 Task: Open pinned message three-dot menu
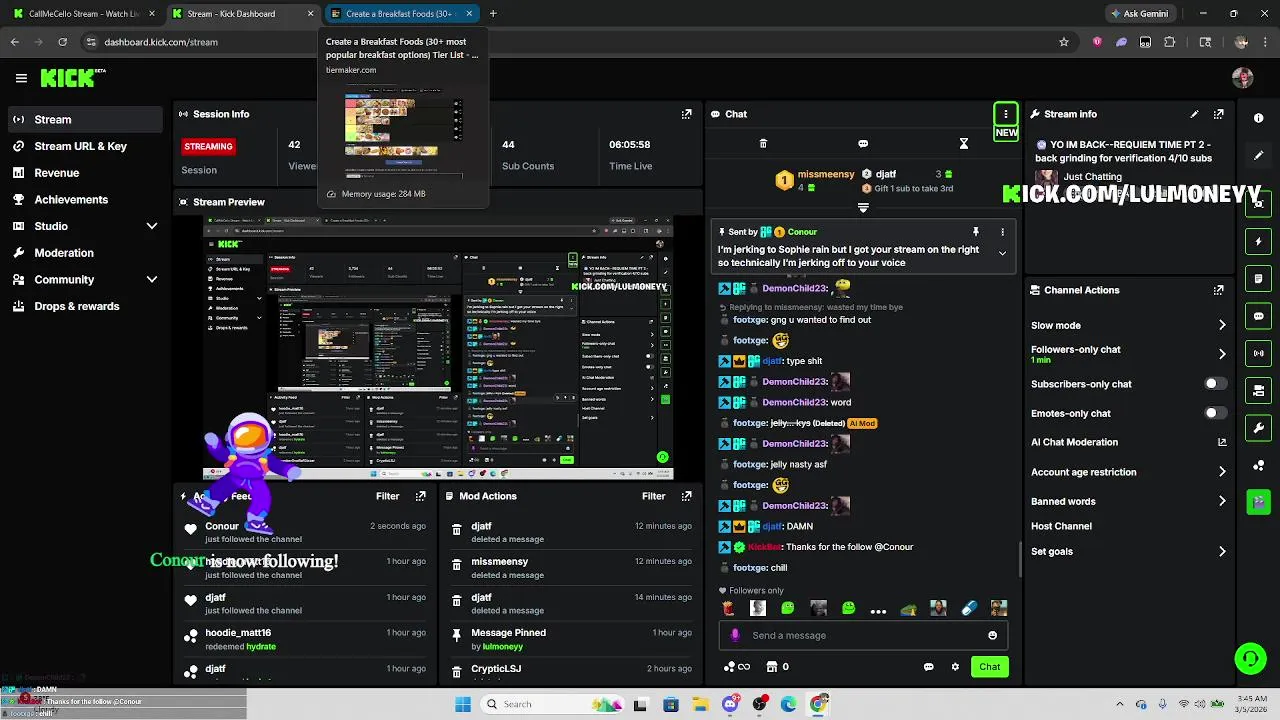tap(1002, 232)
